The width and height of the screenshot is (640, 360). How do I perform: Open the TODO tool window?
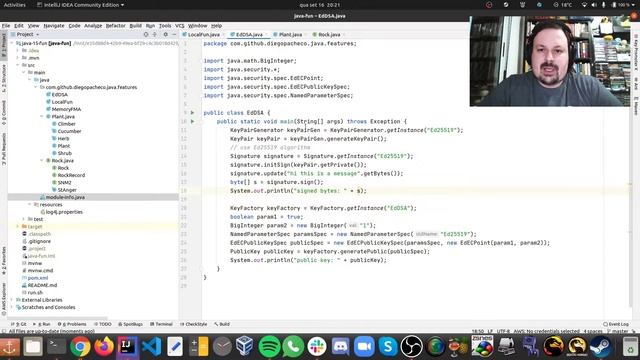[x=103, y=324]
